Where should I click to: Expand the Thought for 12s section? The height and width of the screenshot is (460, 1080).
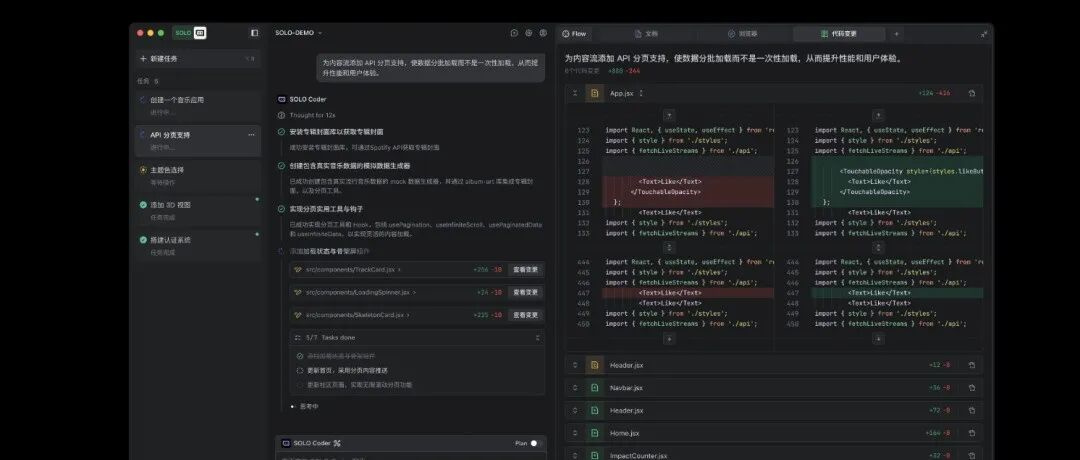point(307,115)
